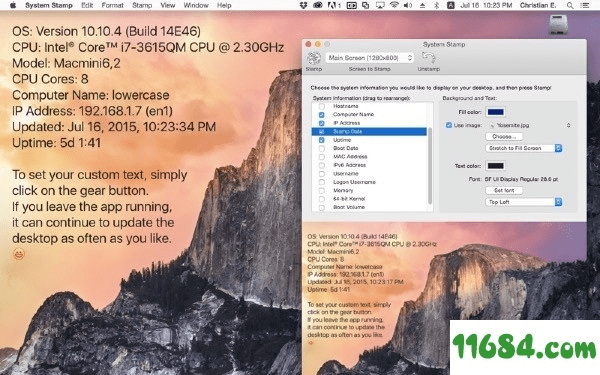
Task: Uncheck the Uptime checkbox
Action: point(322,140)
